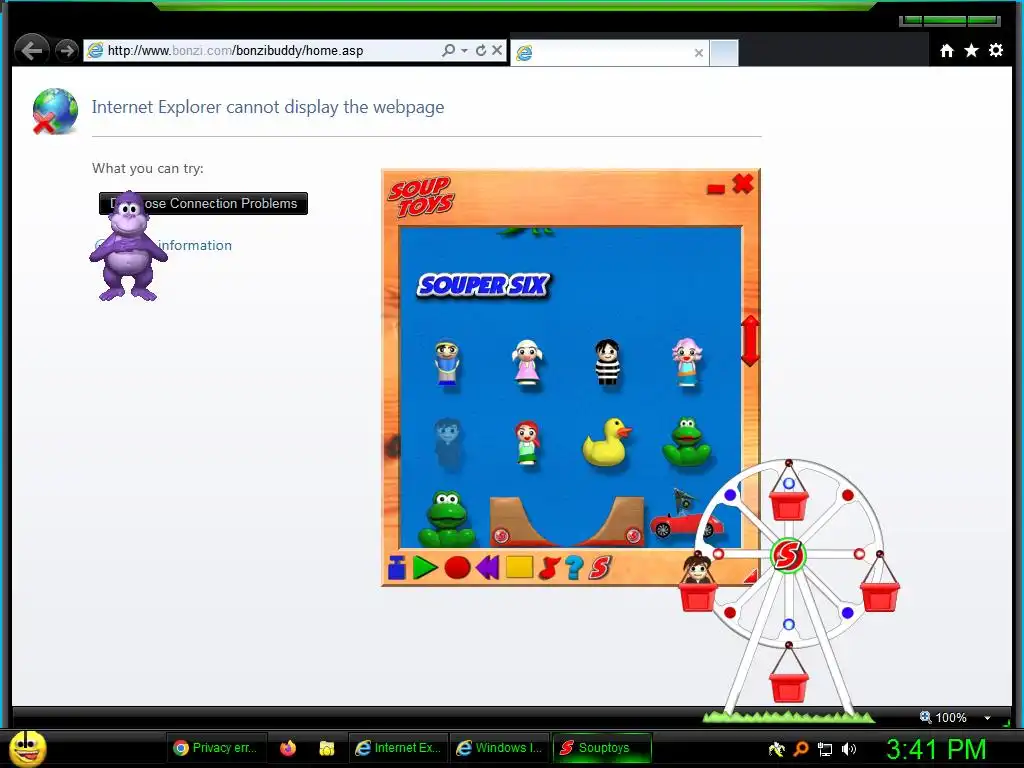
Task: Click the purple rewind arrows in Soup Toys
Action: [x=488, y=568]
